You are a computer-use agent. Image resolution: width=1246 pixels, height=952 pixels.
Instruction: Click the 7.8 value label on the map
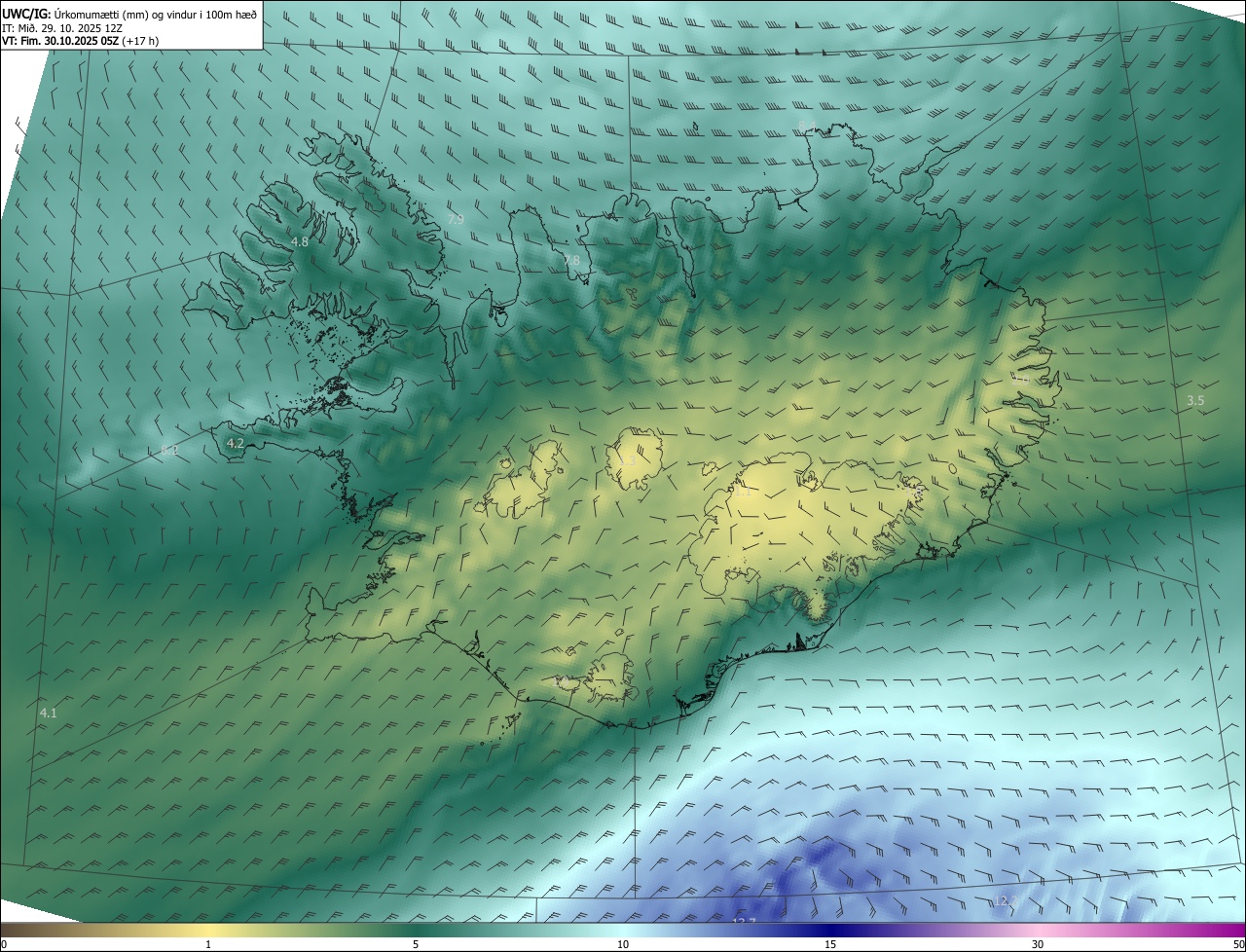pyautogui.click(x=571, y=260)
